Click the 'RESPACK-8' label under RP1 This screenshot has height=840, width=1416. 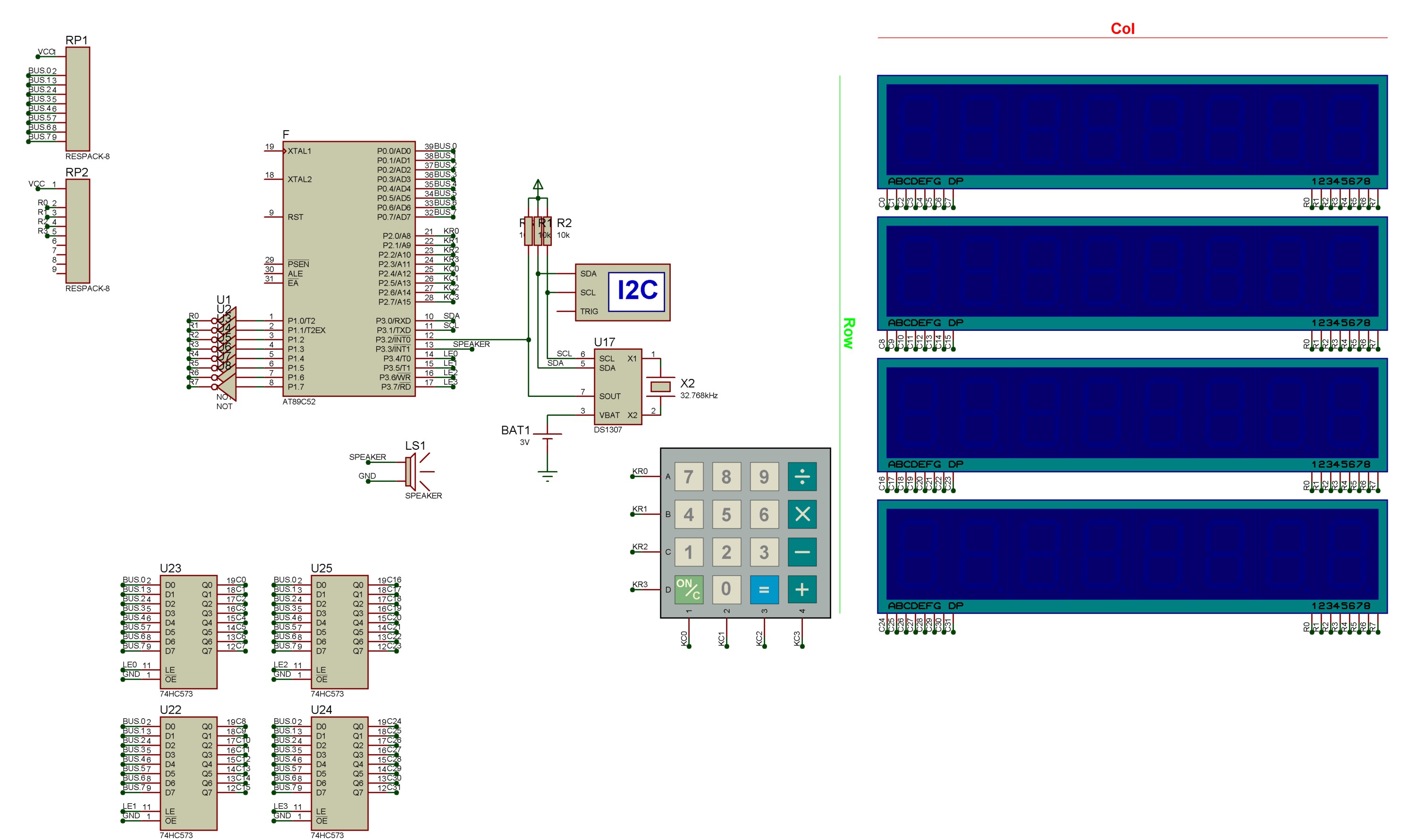point(87,156)
